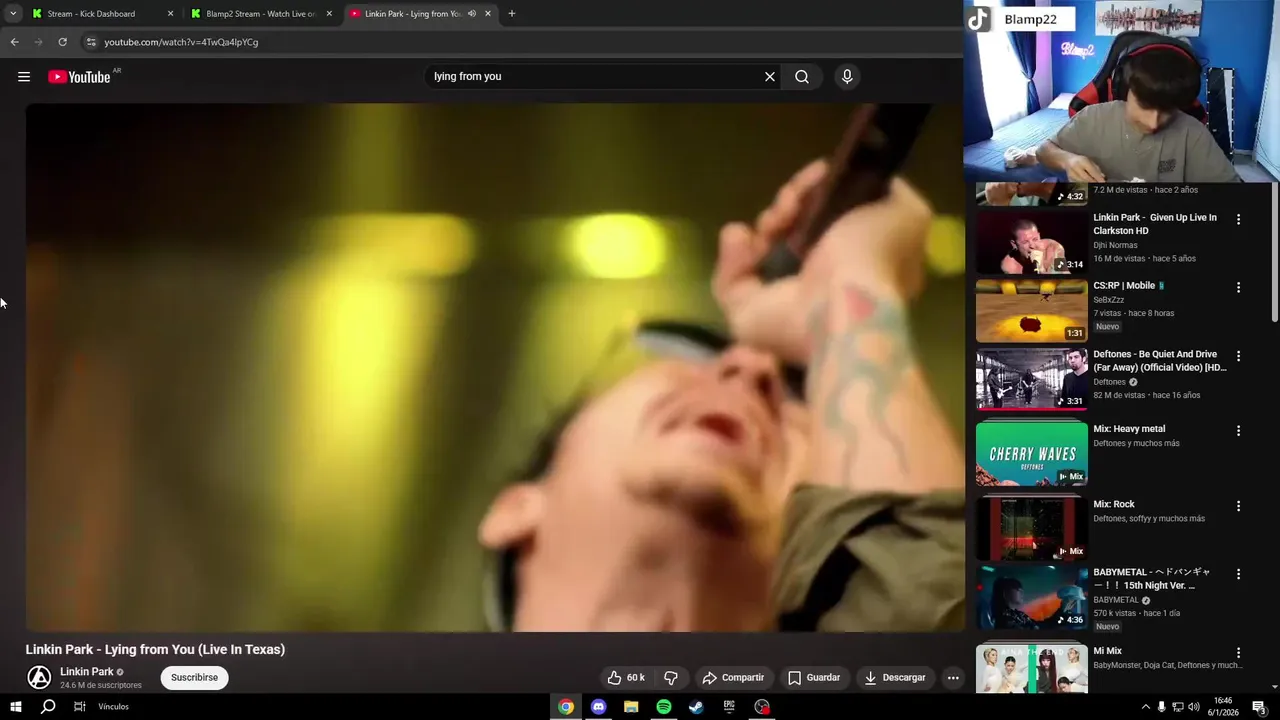This screenshot has height=720, width=1280.
Task: Open options for Mi Mix
Action: click(x=1238, y=653)
